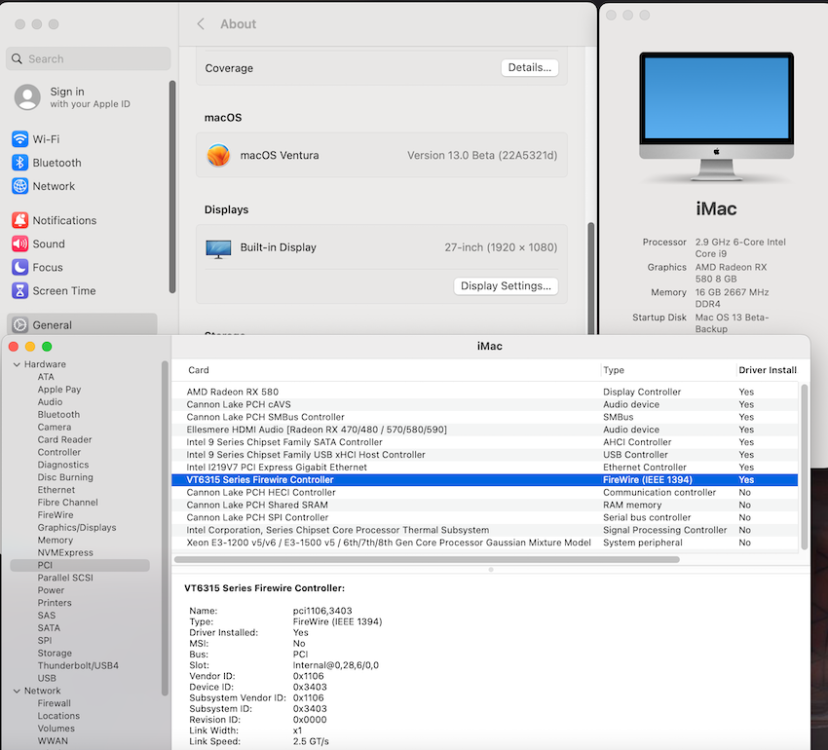The image size is (828, 750).
Task: Go back with the About chevron
Action: [201, 24]
